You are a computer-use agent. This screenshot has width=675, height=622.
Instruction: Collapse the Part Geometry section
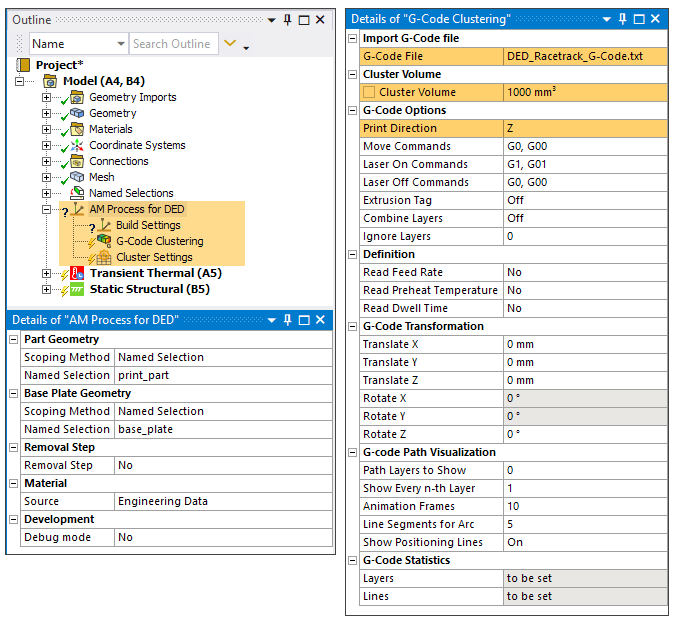(14, 340)
